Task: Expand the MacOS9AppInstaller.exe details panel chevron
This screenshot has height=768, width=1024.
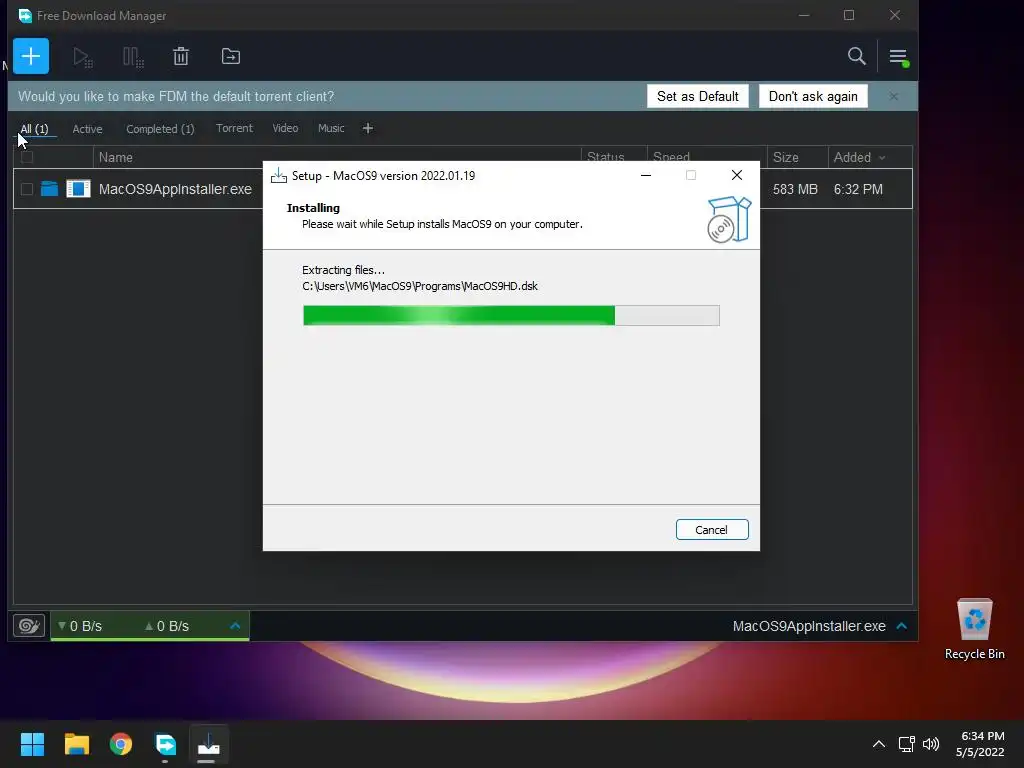Action: point(902,626)
